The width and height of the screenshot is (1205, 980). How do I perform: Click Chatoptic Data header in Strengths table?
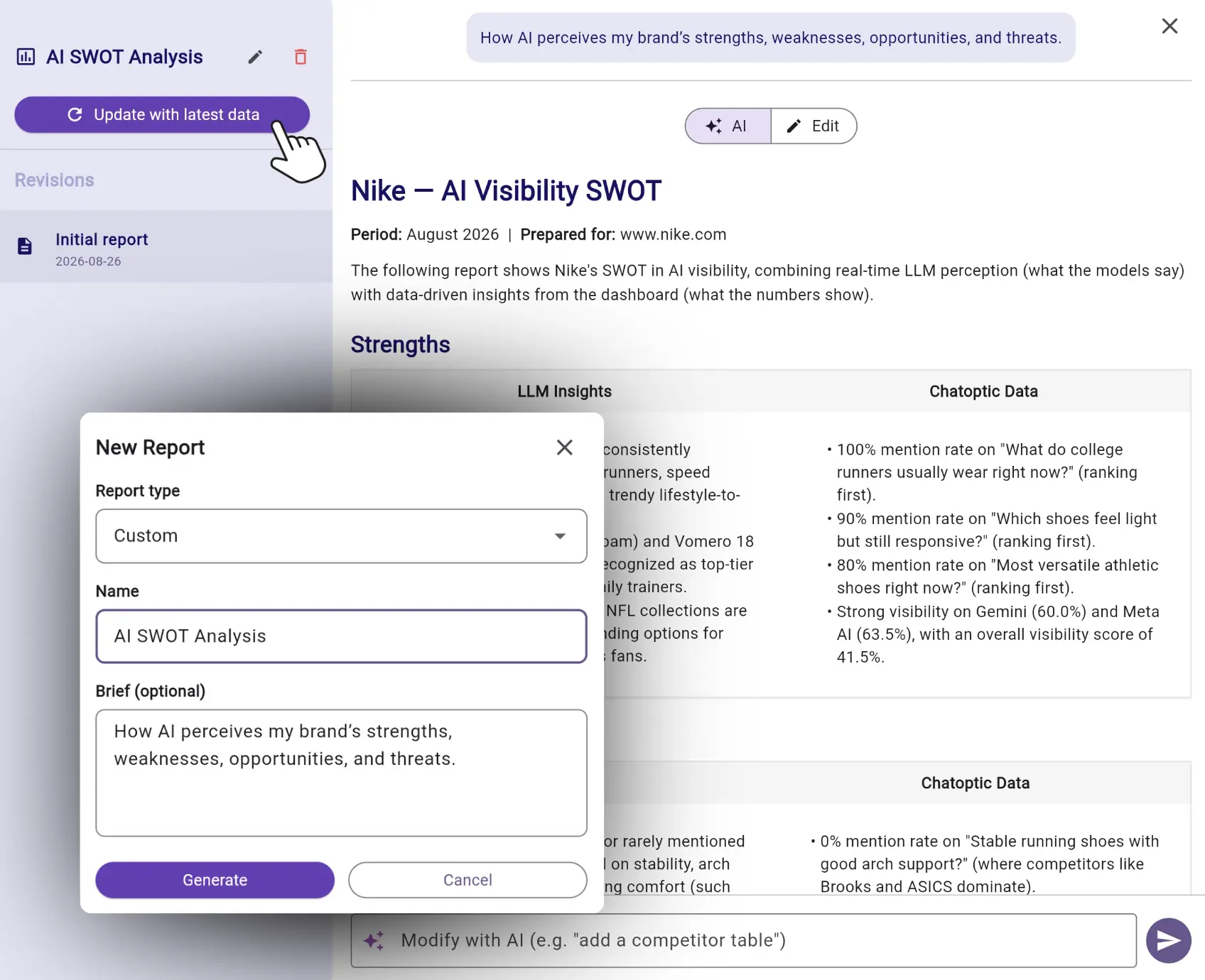tap(983, 391)
